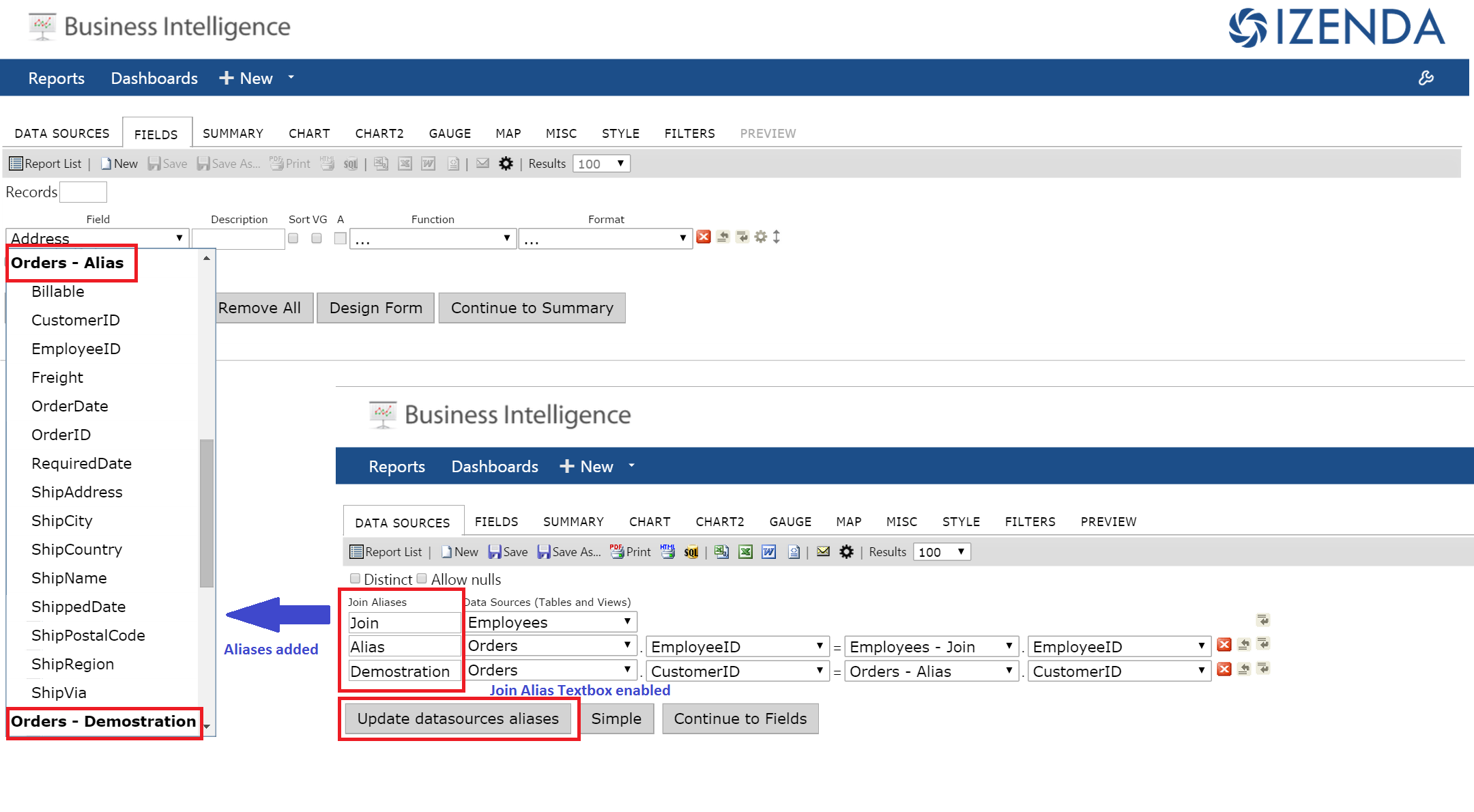Click the field list scroll-up arrow

207,258
